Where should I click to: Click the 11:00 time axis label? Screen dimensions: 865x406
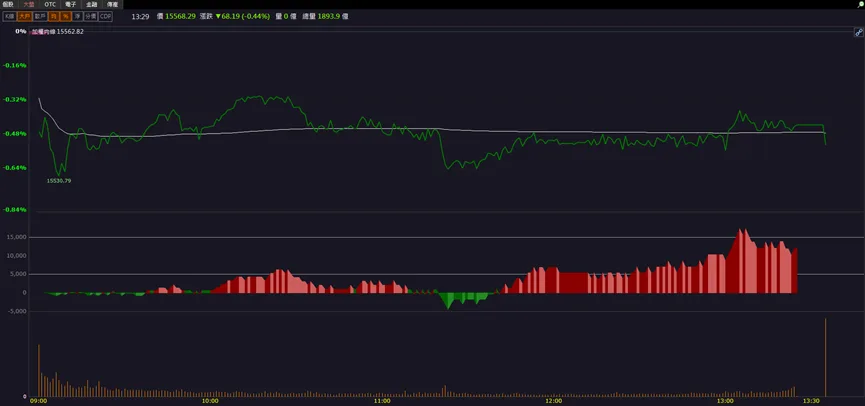coord(382,401)
